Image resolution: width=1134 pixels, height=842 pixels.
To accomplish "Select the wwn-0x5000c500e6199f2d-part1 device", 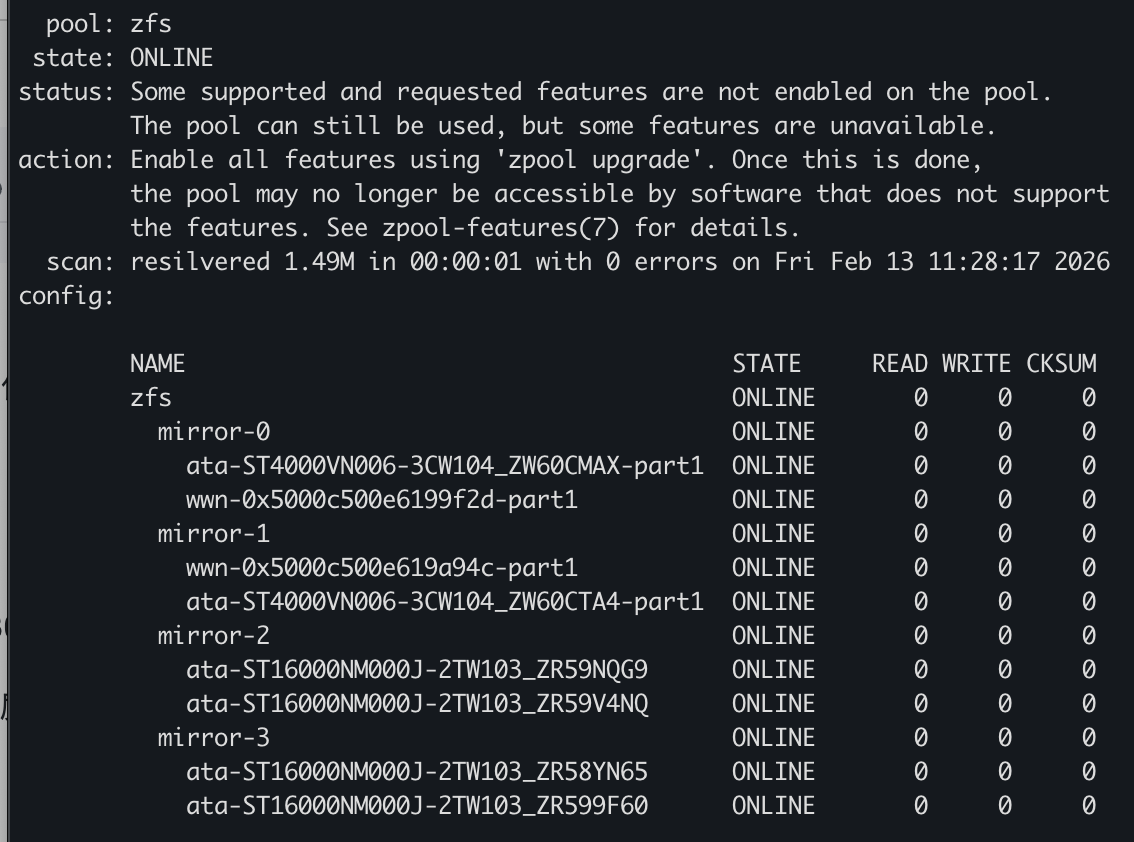I will click(x=381, y=500).
